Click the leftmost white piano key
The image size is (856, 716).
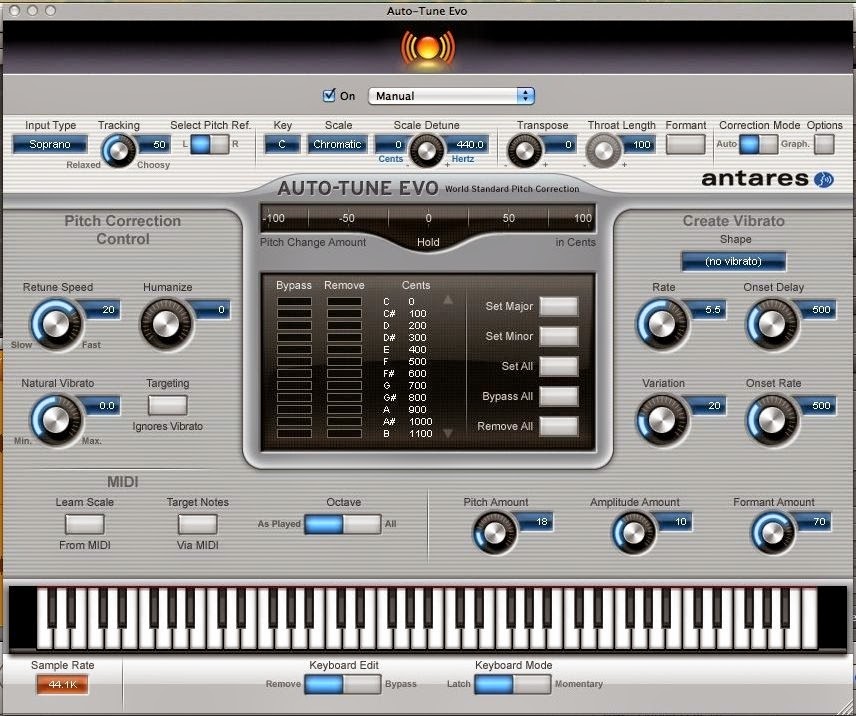44,618
